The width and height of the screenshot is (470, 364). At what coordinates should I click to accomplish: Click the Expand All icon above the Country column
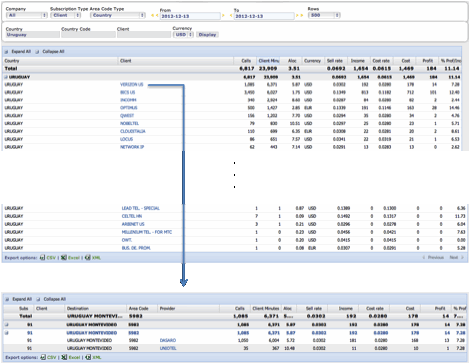click(x=7, y=52)
